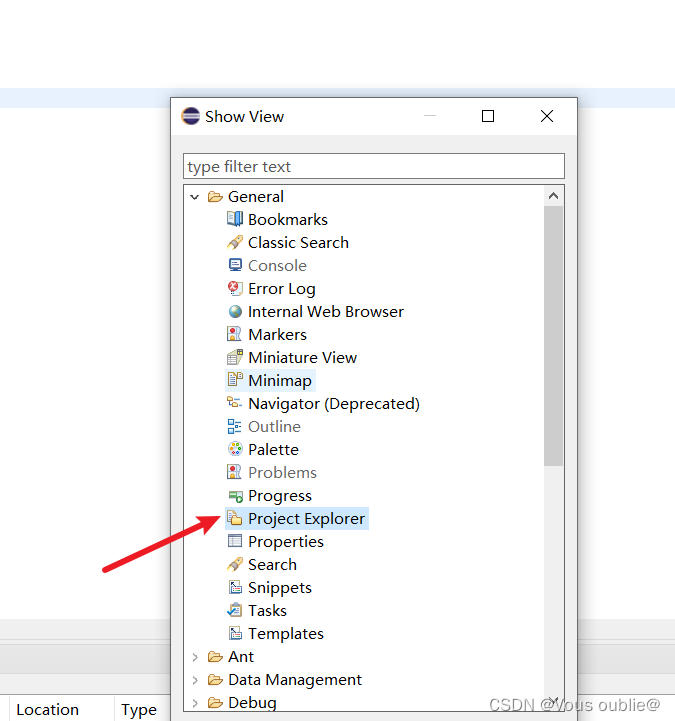Select the Templates icon

pos(235,633)
